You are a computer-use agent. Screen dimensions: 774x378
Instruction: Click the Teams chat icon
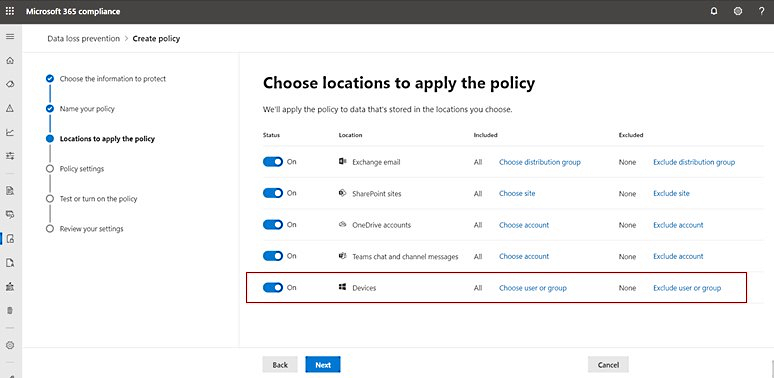tap(343, 256)
